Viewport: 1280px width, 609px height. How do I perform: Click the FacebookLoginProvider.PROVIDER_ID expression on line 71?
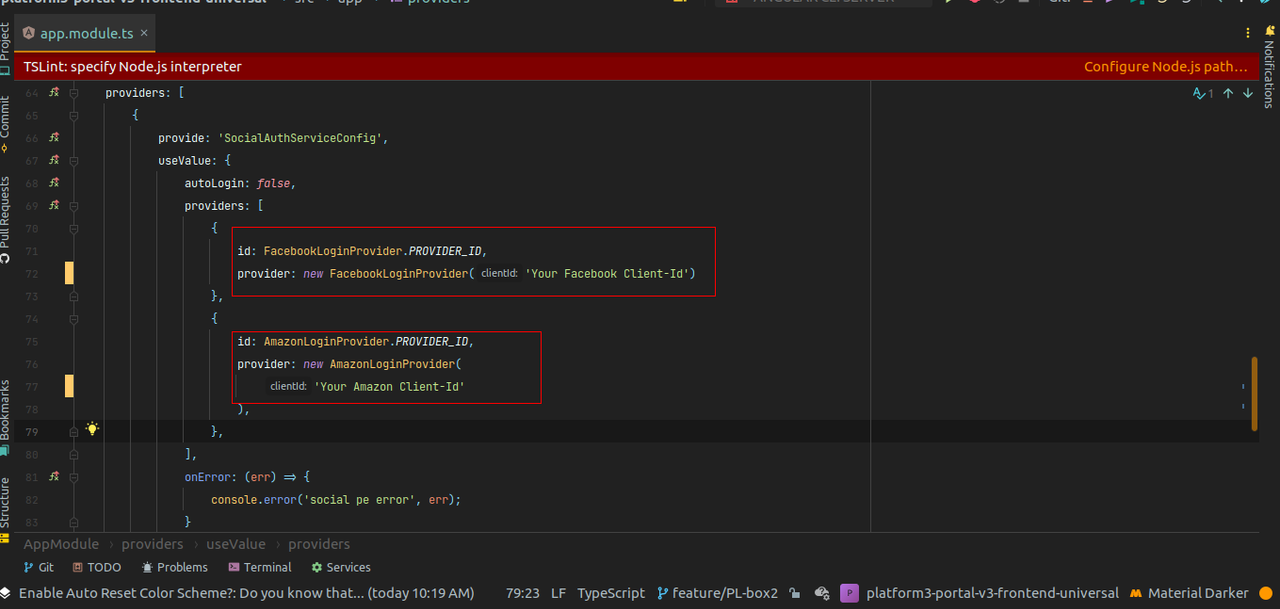[x=372, y=251]
